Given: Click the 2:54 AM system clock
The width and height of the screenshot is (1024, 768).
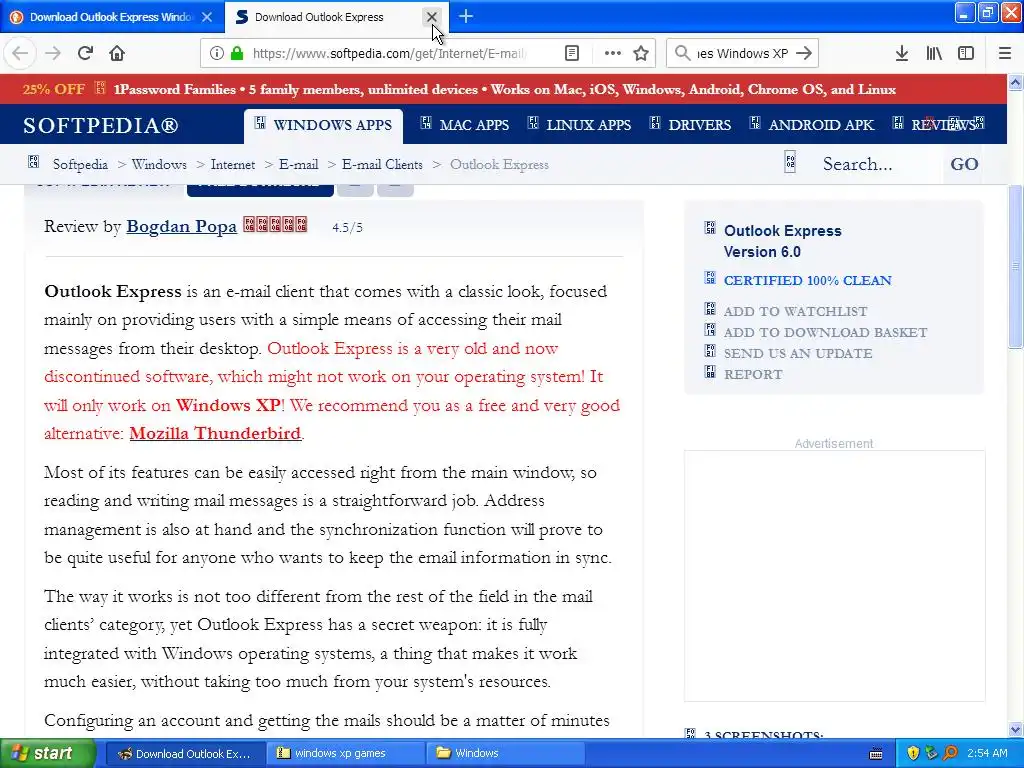Looking at the screenshot, I should (x=987, y=753).
